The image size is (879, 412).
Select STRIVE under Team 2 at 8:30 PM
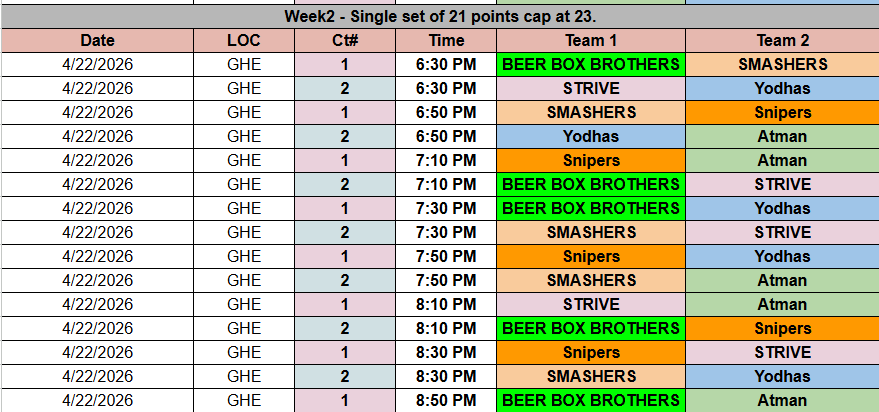pos(782,352)
